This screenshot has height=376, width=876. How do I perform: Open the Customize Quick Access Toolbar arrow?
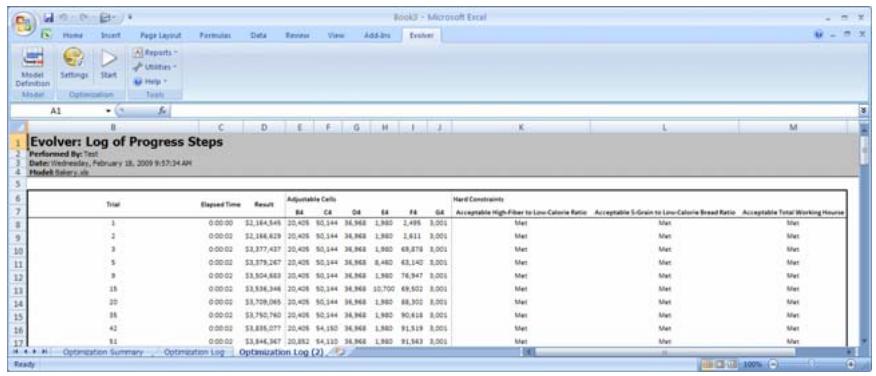[130, 17]
